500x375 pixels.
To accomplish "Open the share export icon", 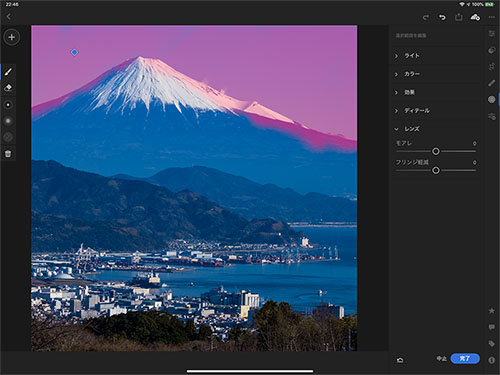I will (x=459, y=17).
